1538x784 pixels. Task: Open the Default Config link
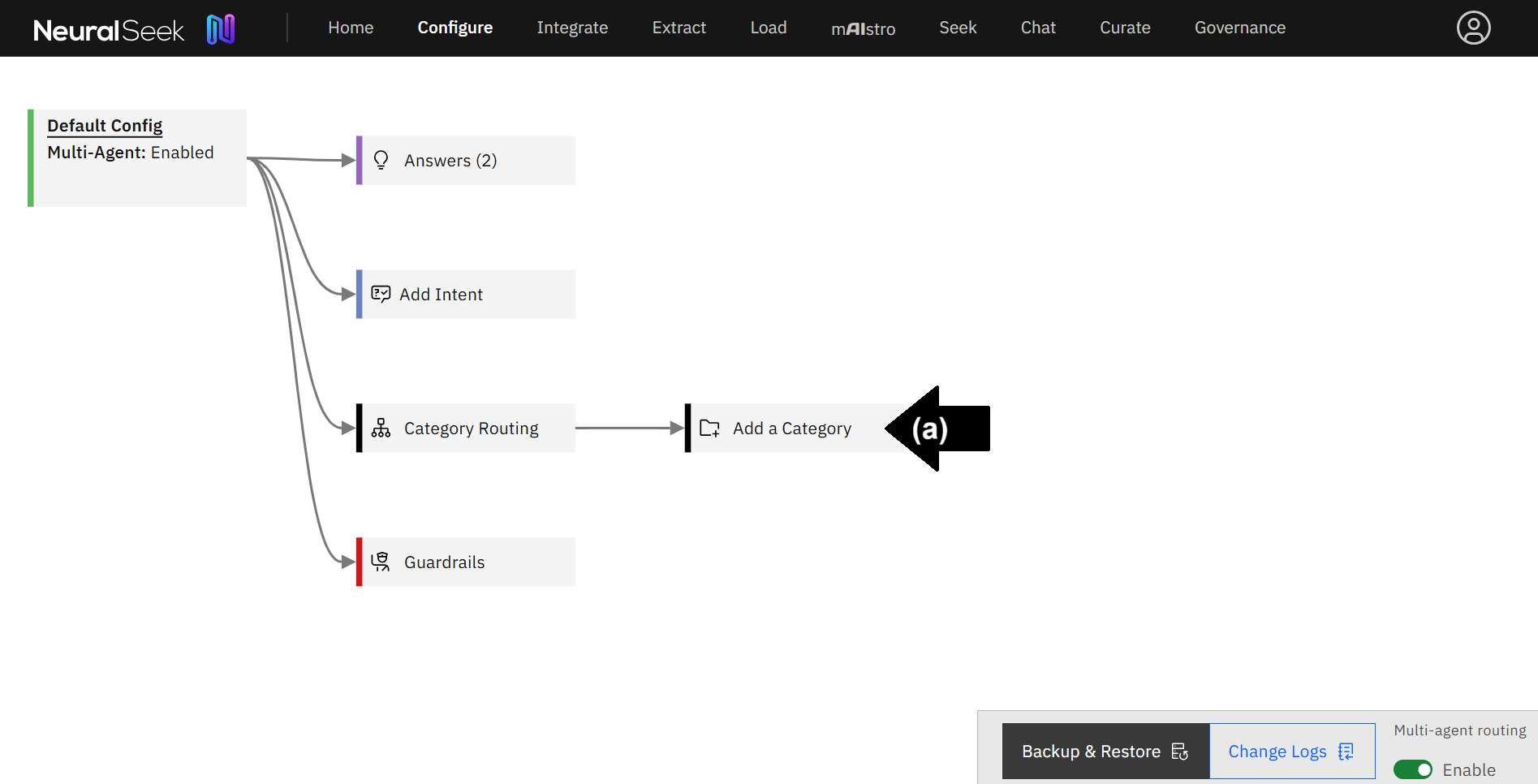105,126
